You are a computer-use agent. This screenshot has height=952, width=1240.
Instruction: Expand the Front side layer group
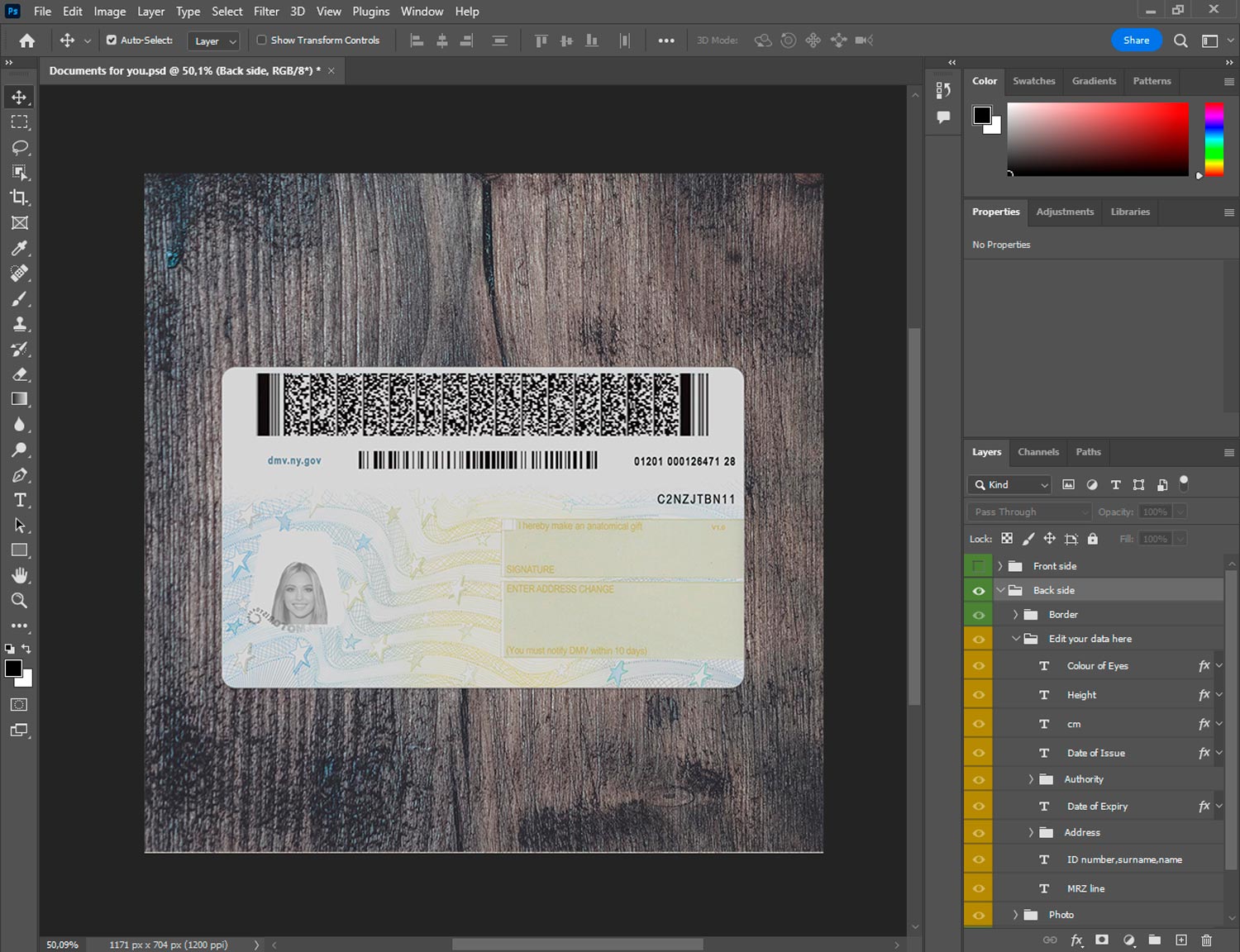[x=999, y=566]
